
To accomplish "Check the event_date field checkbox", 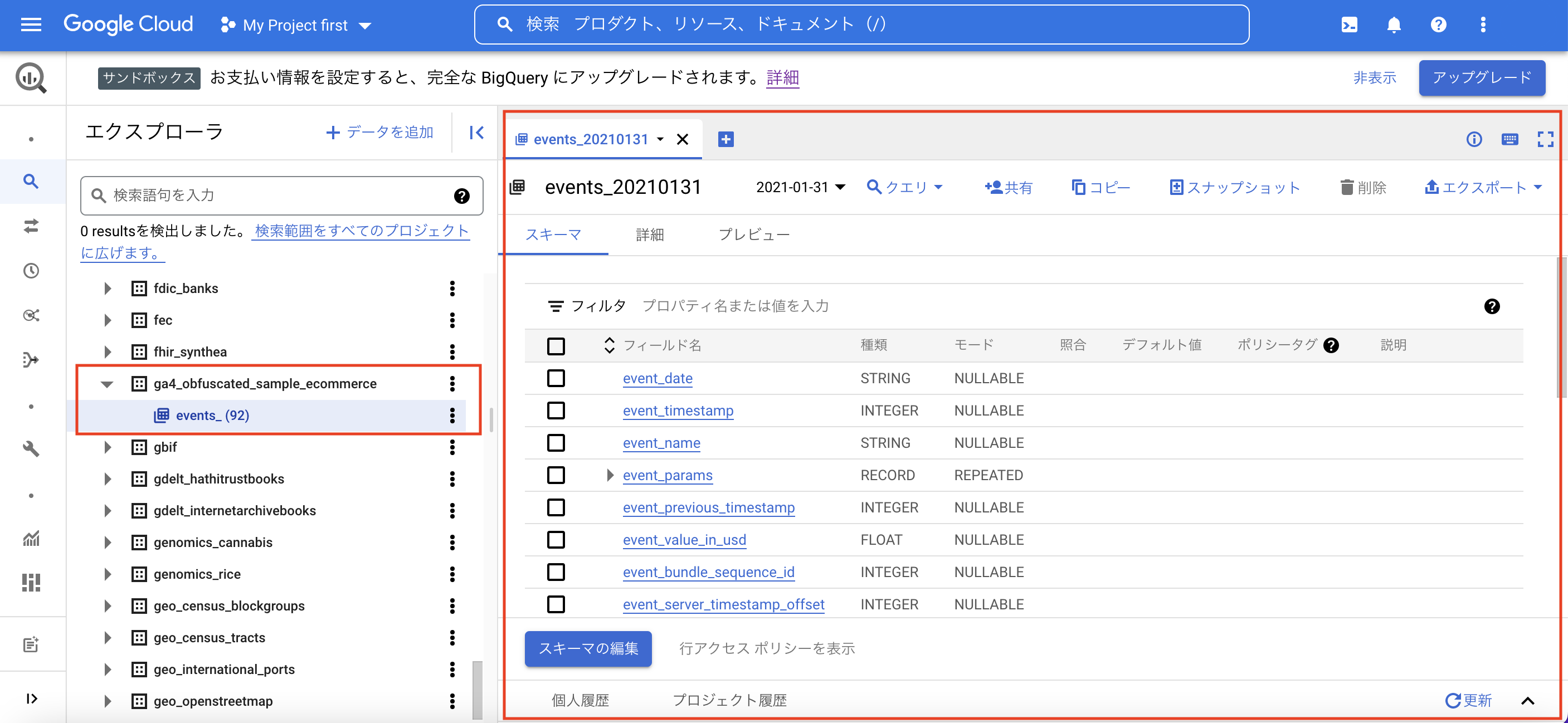I will point(556,378).
